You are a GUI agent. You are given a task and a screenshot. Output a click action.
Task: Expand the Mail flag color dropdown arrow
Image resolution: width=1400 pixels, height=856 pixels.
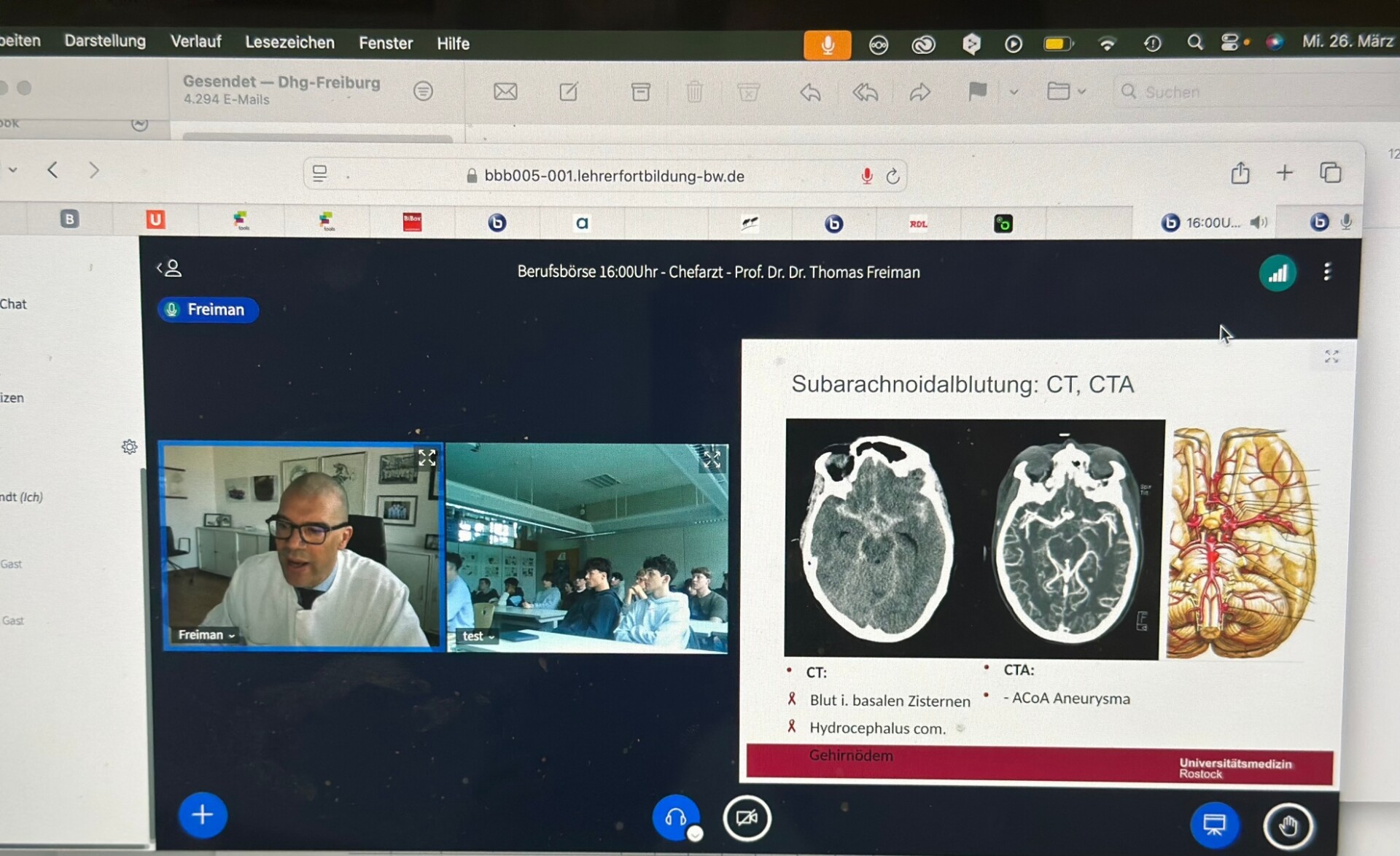[x=1014, y=93]
